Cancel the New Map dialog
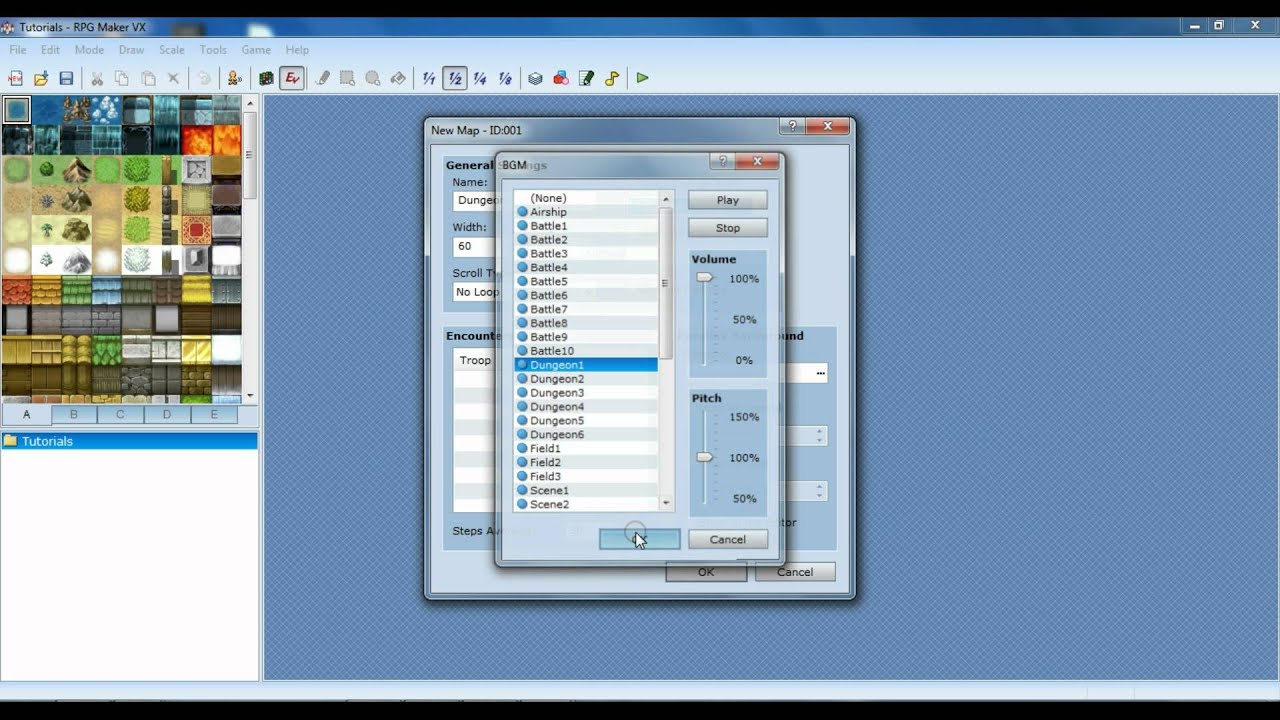1280x720 pixels. point(795,572)
